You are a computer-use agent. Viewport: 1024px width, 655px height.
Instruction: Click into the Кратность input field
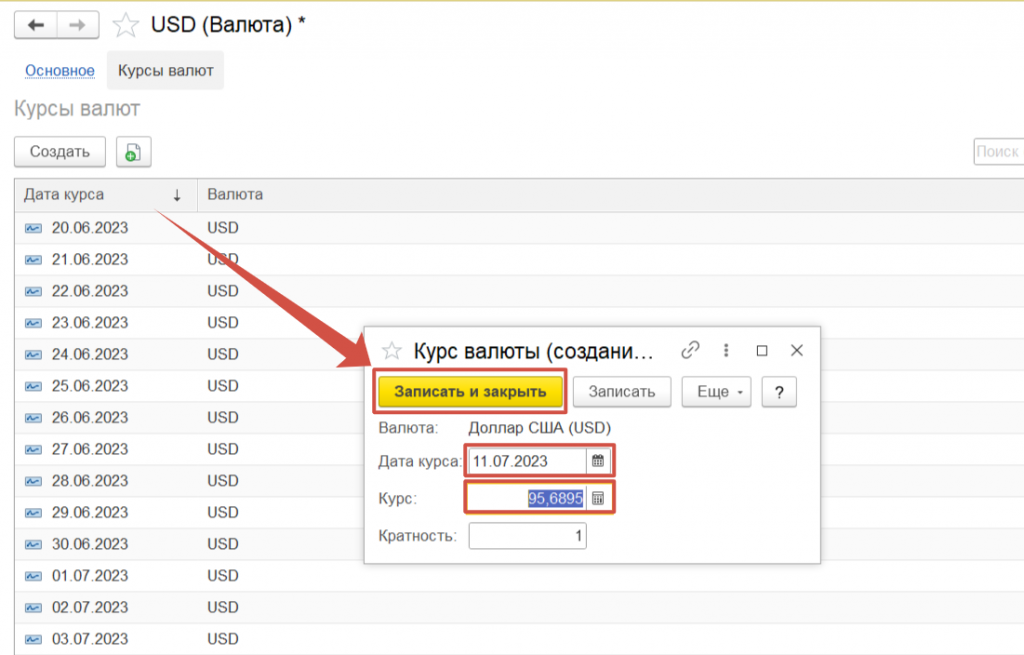[527, 536]
